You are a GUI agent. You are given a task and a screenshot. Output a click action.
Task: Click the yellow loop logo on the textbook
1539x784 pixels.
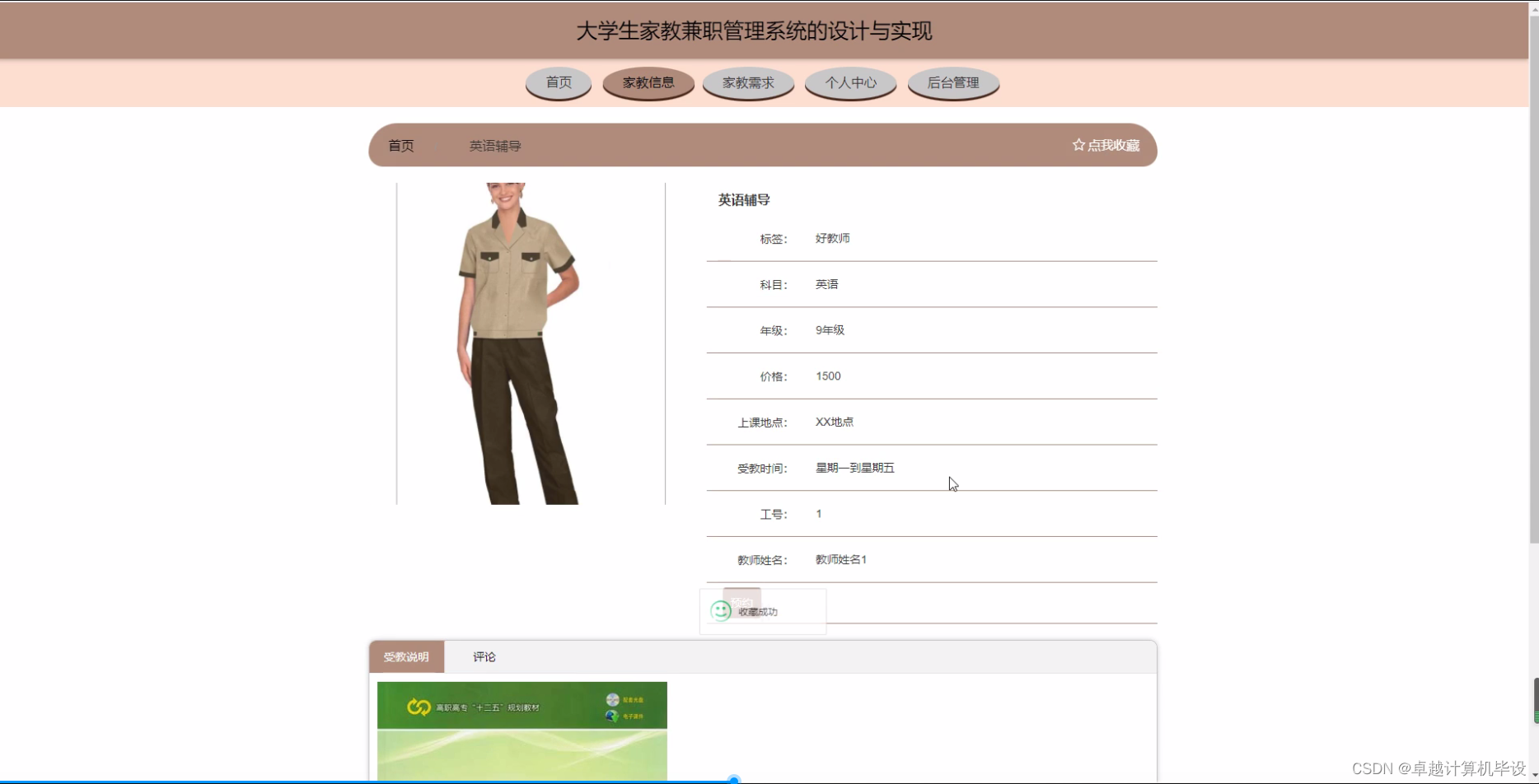[x=417, y=707]
